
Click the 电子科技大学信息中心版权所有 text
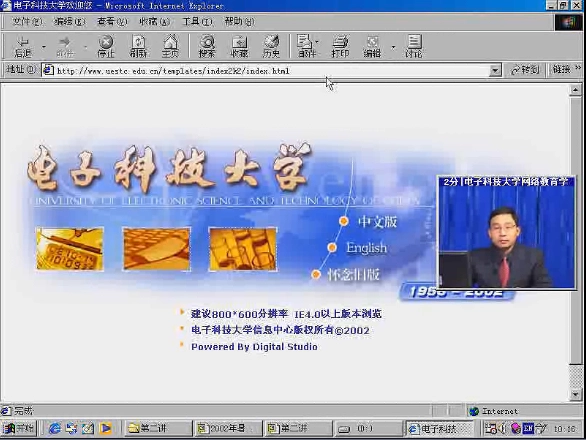[280, 330]
